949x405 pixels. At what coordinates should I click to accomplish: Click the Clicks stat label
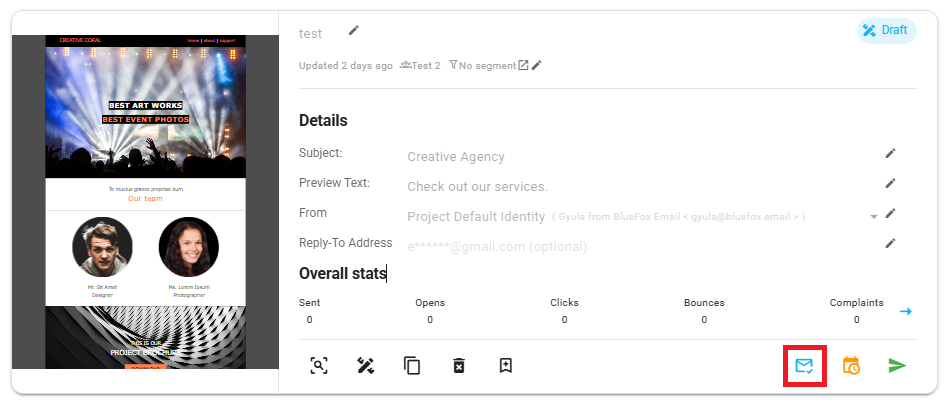pyautogui.click(x=564, y=303)
